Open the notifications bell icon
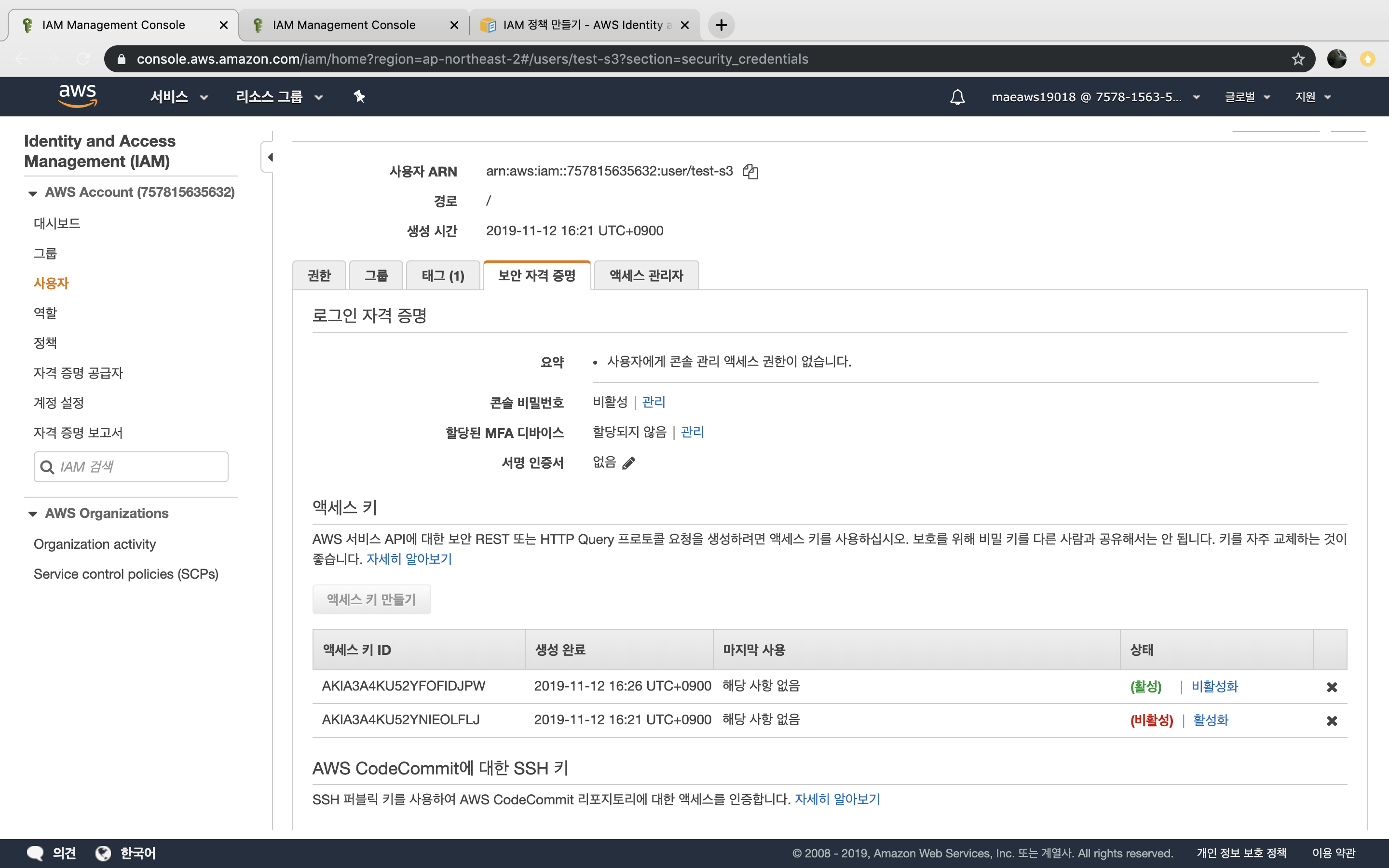Viewport: 1389px width, 868px height. [x=957, y=96]
